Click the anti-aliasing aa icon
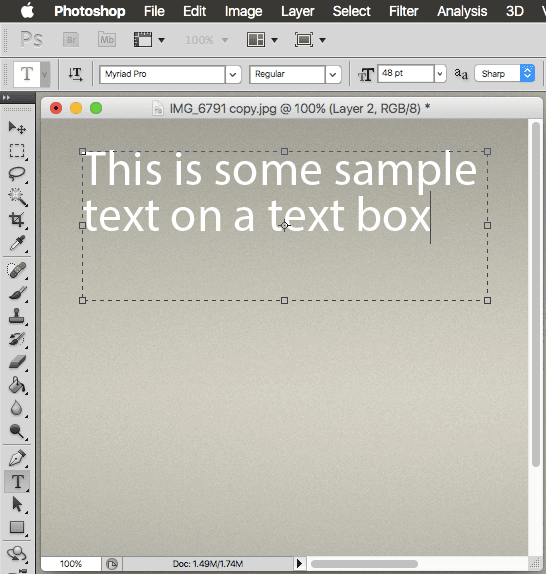Screen dimensions: 546x574 461,74
